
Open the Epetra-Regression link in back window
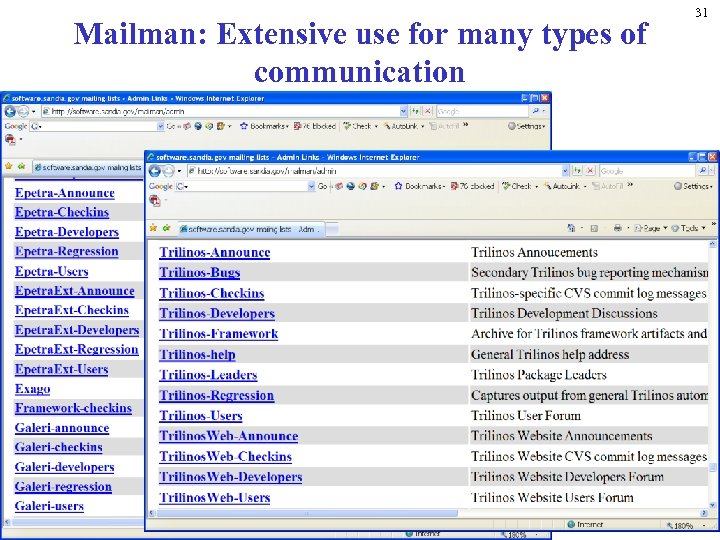pos(67,252)
